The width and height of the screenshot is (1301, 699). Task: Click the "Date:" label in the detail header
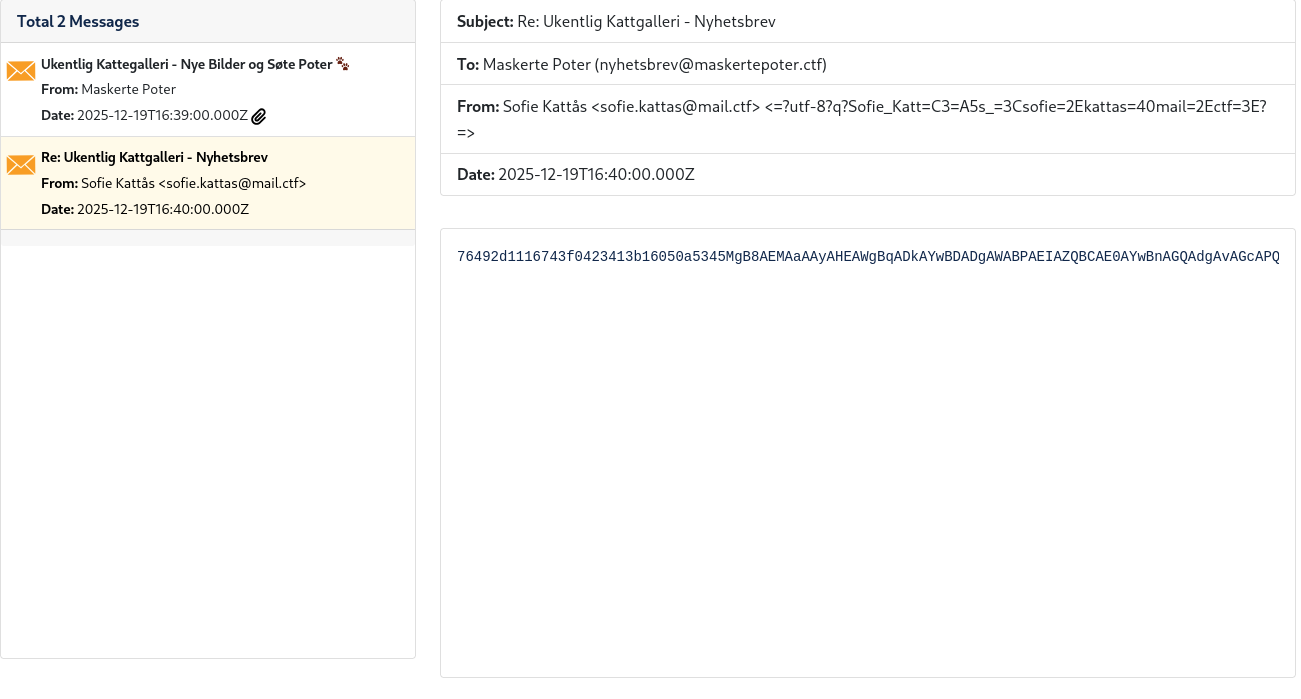pyautogui.click(x=475, y=175)
